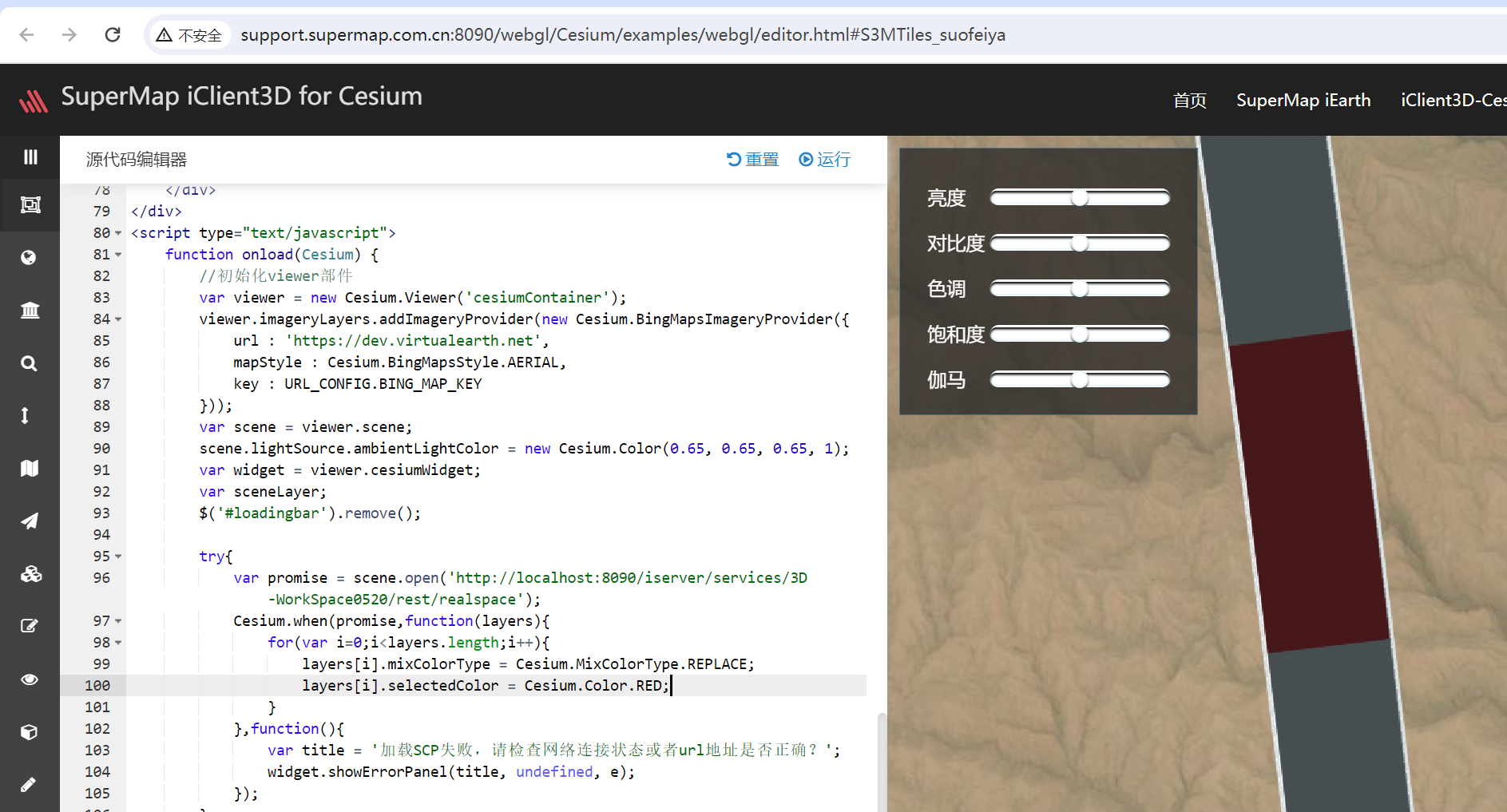Open the globe sidebar category
The image size is (1507, 812).
click(29, 257)
